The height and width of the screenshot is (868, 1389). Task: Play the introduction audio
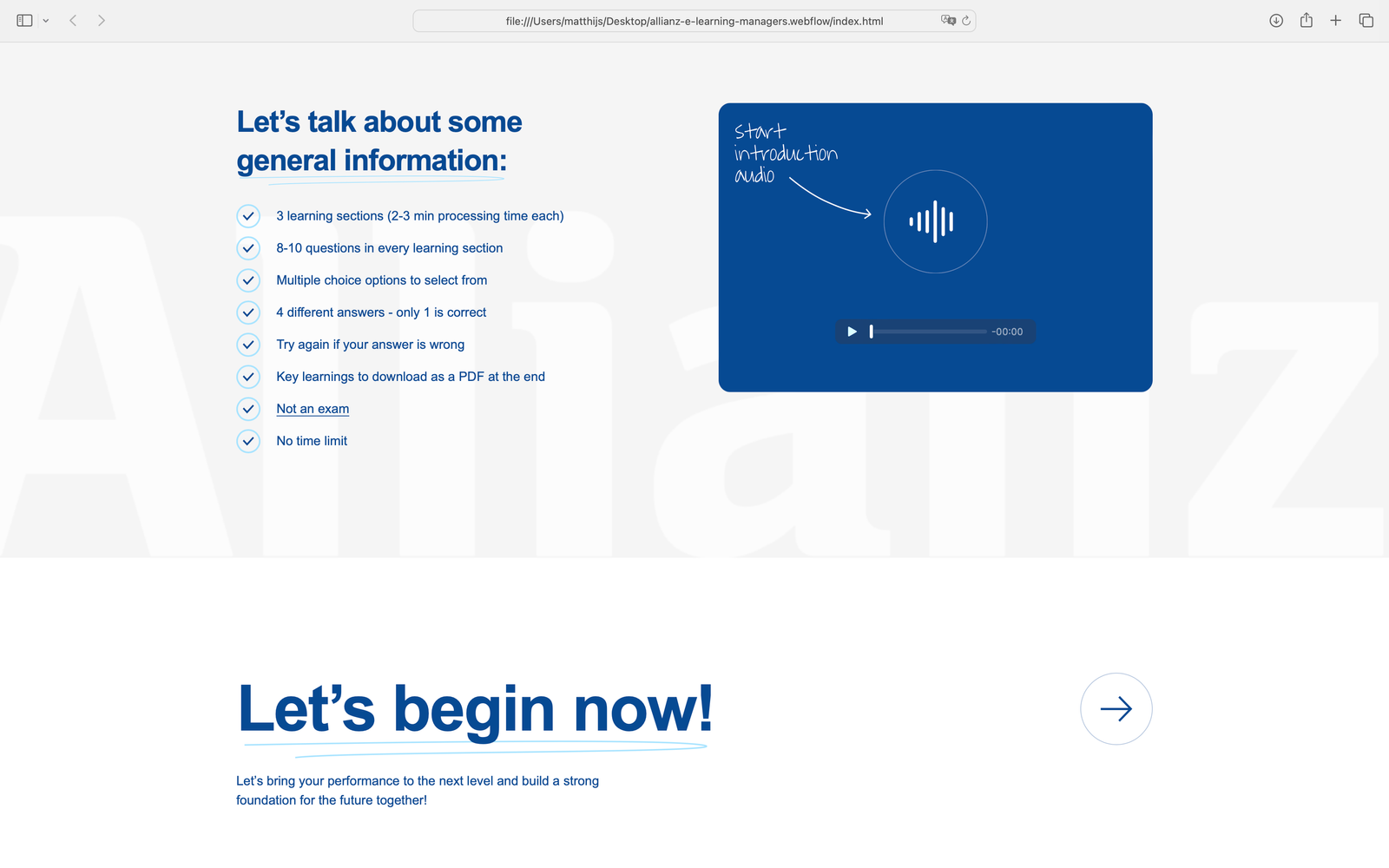click(x=852, y=332)
